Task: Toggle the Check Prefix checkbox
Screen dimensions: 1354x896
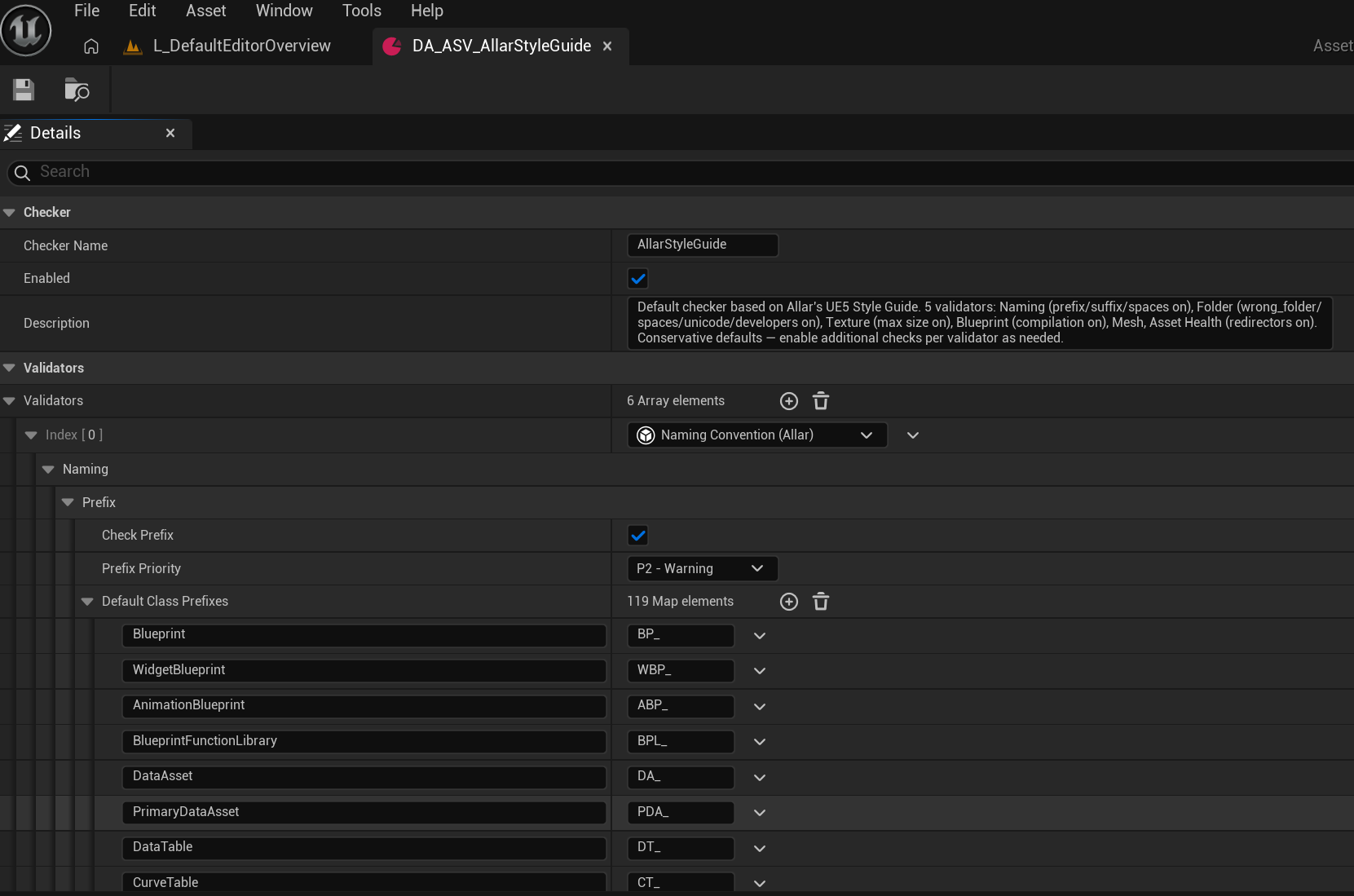Action: click(x=638, y=536)
